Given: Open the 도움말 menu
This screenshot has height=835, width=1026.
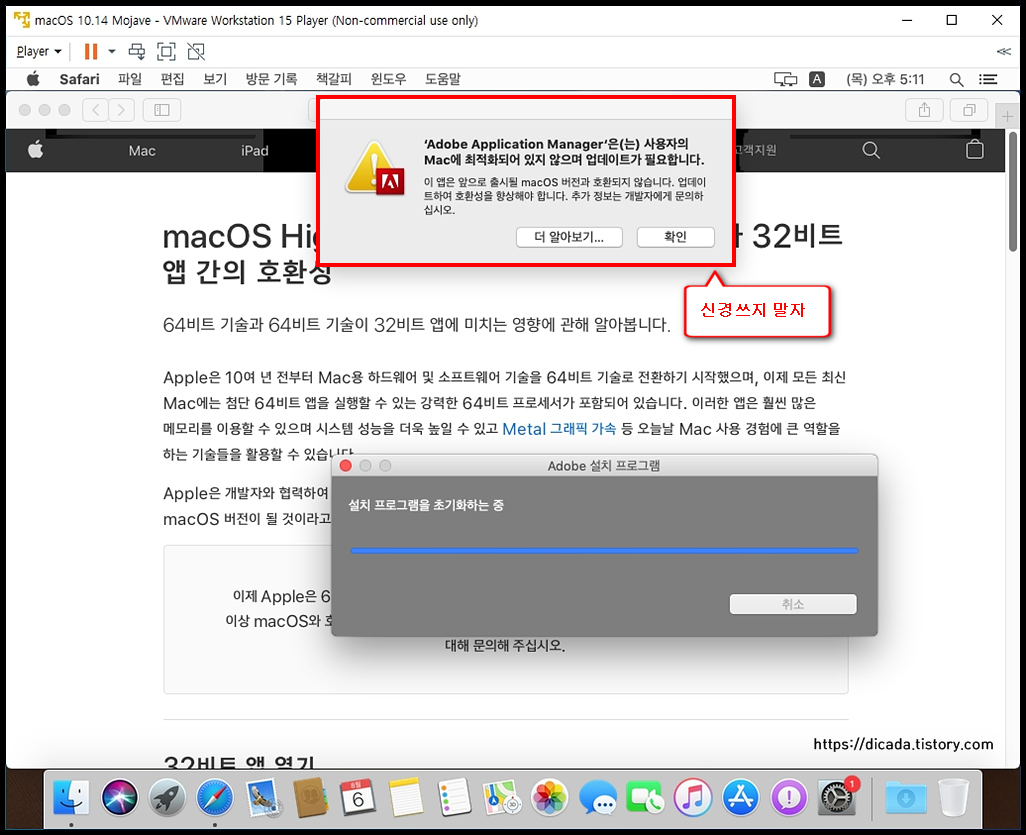Looking at the screenshot, I should [442, 79].
